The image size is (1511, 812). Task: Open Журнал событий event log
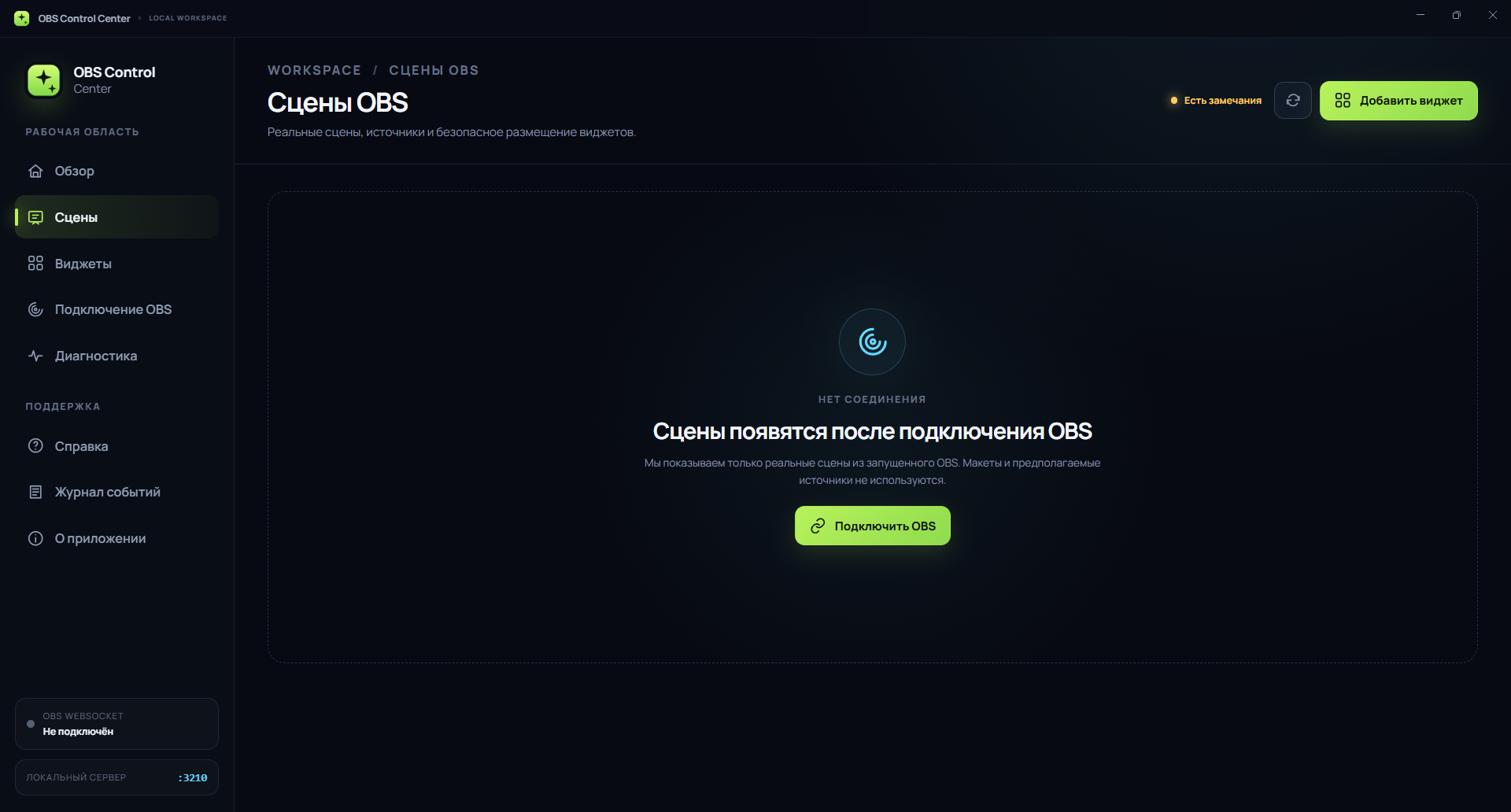coord(116,492)
